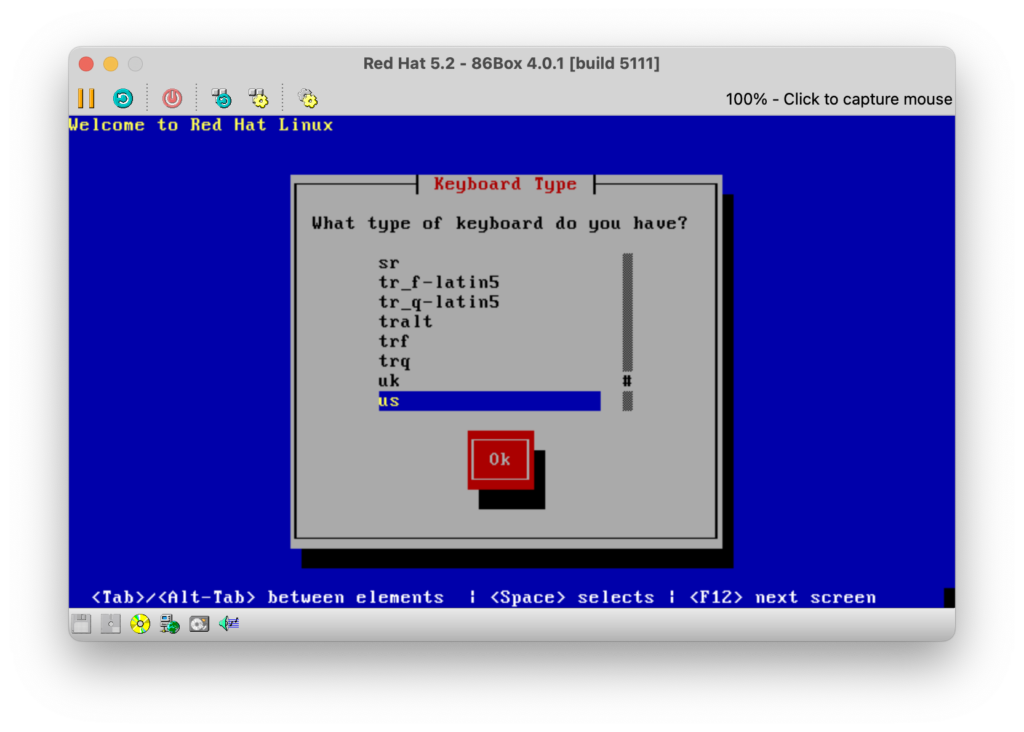Send Ctrl+Alt+Esc via toolbar icon
The width and height of the screenshot is (1024, 732).
(259, 99)
